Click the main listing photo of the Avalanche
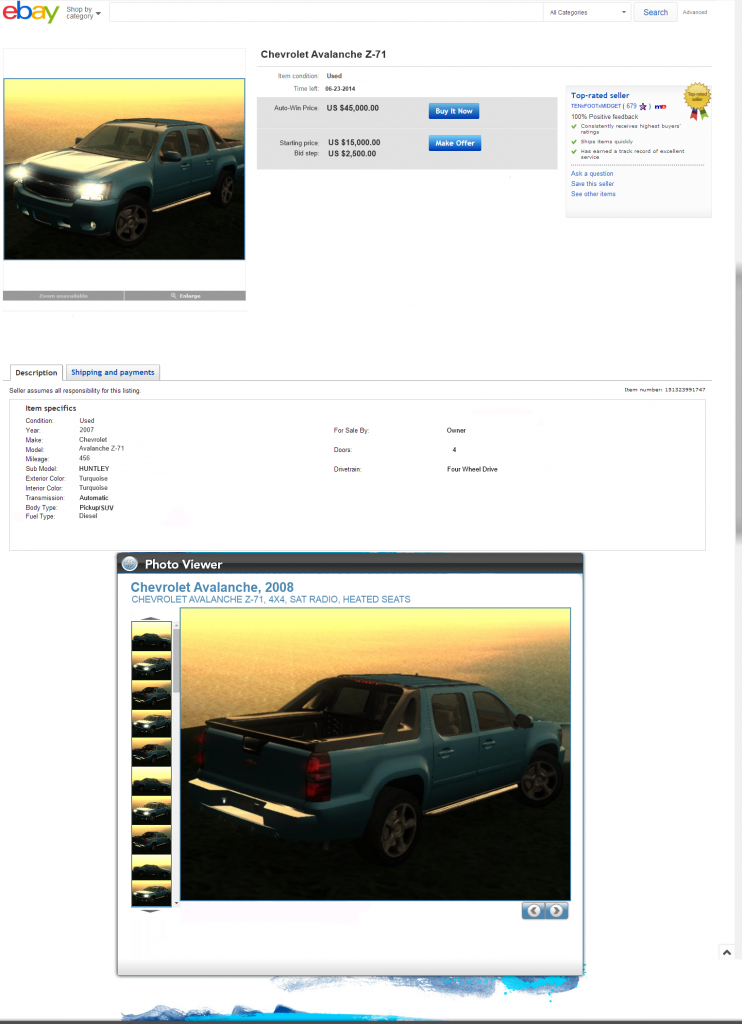The width and height of the screenshot is (742, 1024). [124, 169]
